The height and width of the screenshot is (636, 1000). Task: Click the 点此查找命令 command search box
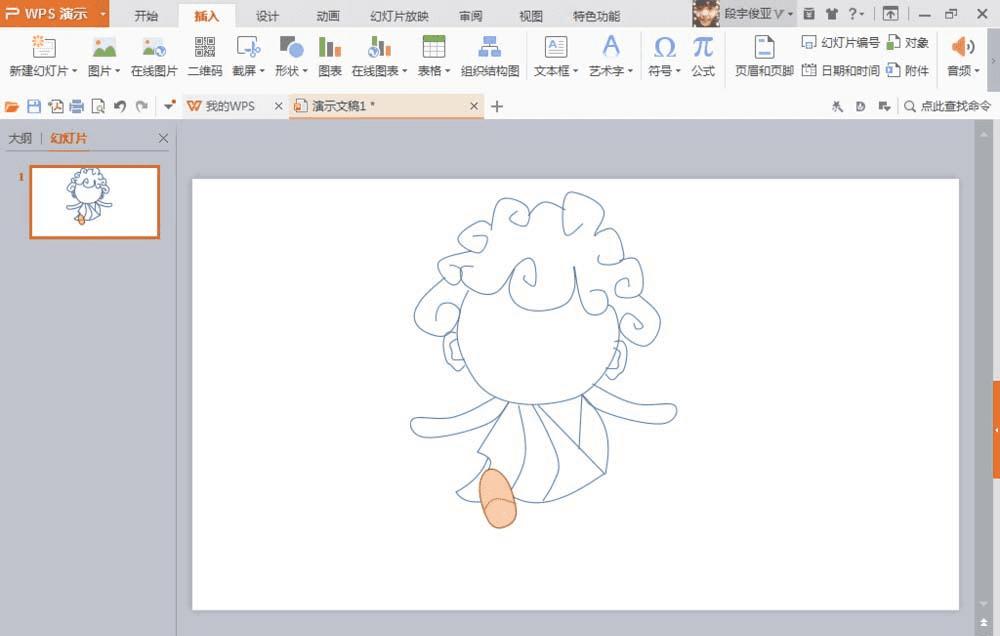(x=948, y=107)
